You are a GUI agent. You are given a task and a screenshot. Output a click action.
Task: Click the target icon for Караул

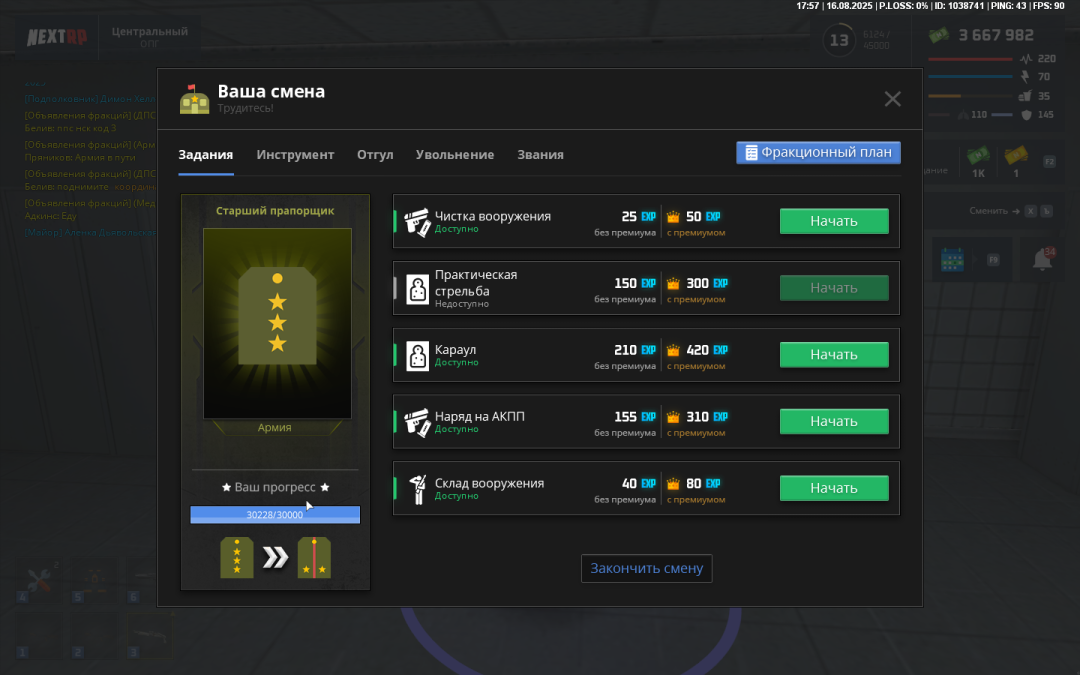pyautogui.click(x=417, y=356)
